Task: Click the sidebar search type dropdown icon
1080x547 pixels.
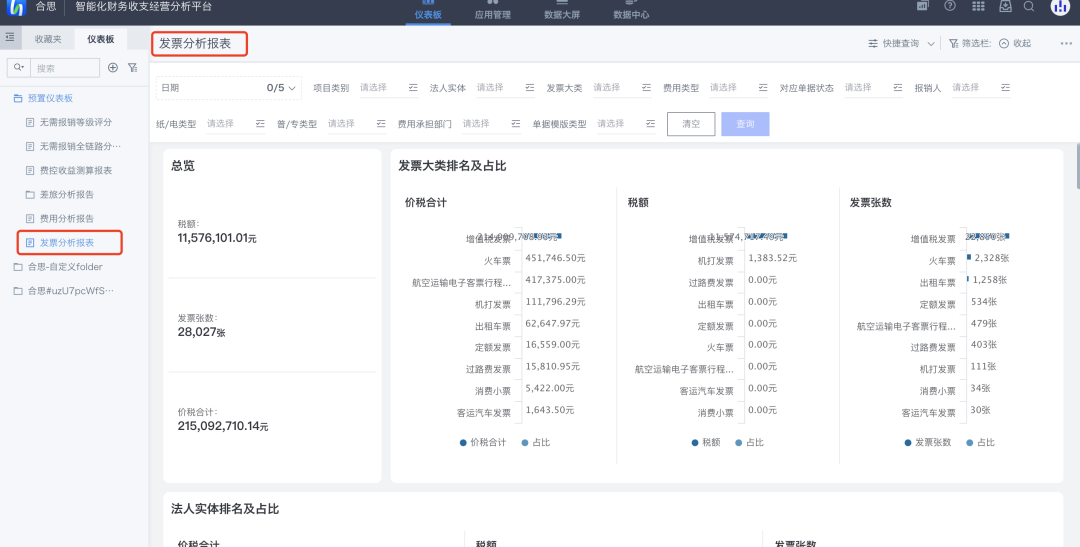Action: 19,68
